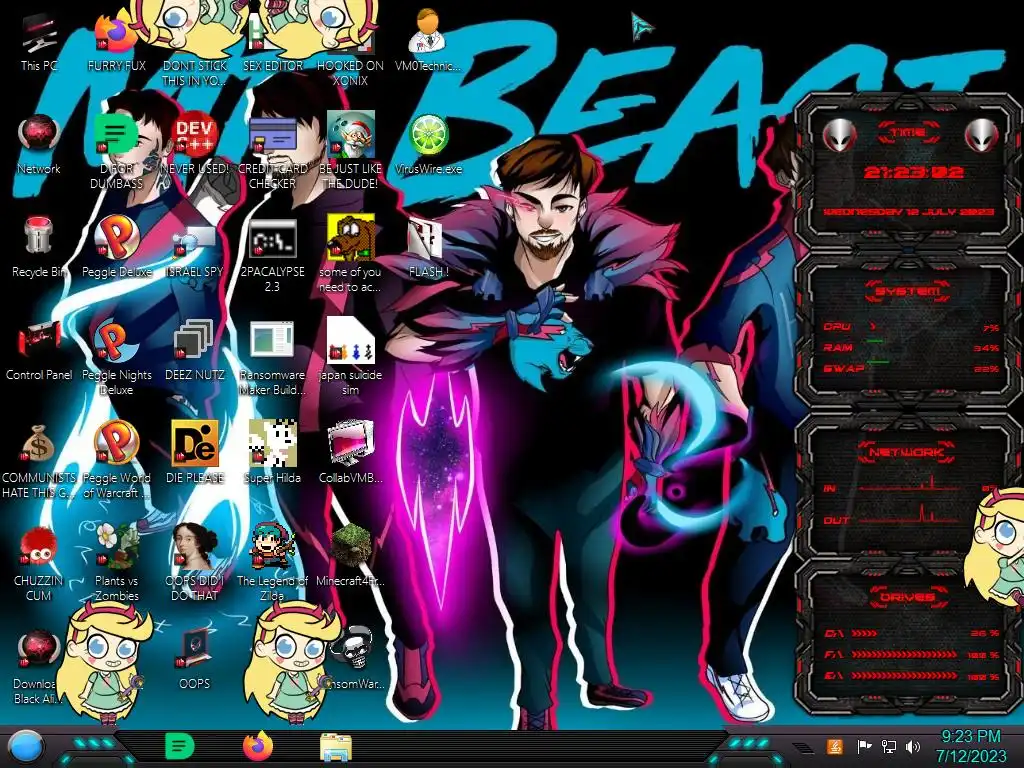Open the HOOKED ON XONIX shortcut

[350, 34]
